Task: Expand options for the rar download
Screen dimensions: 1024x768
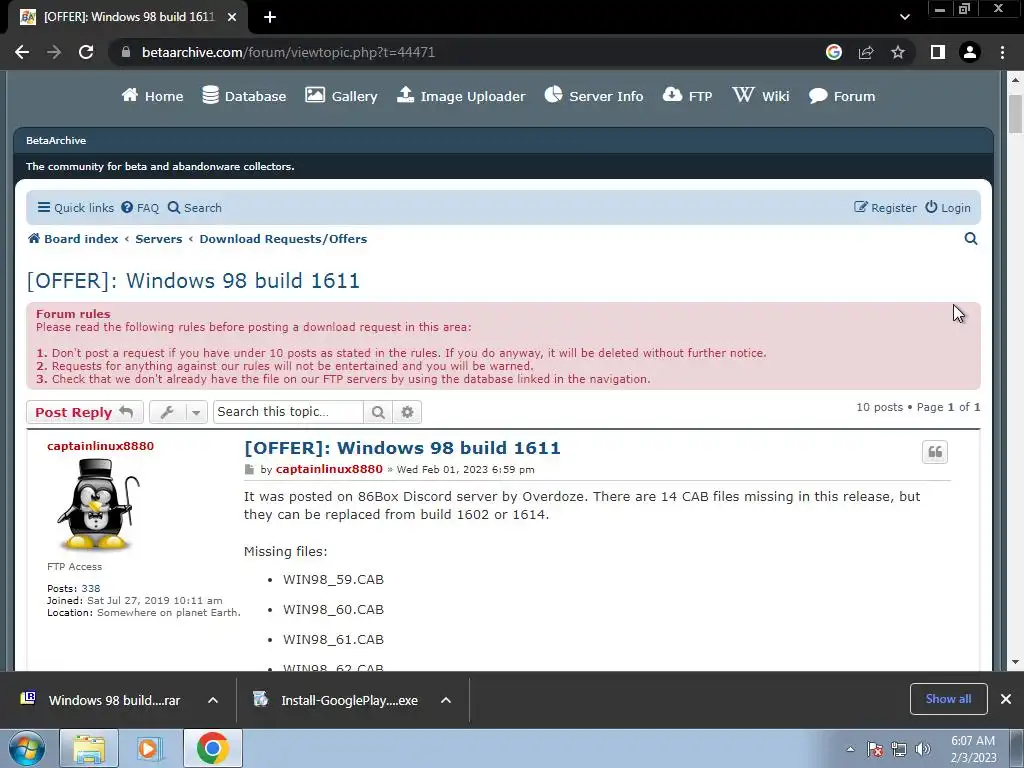Action: (213, 700)
